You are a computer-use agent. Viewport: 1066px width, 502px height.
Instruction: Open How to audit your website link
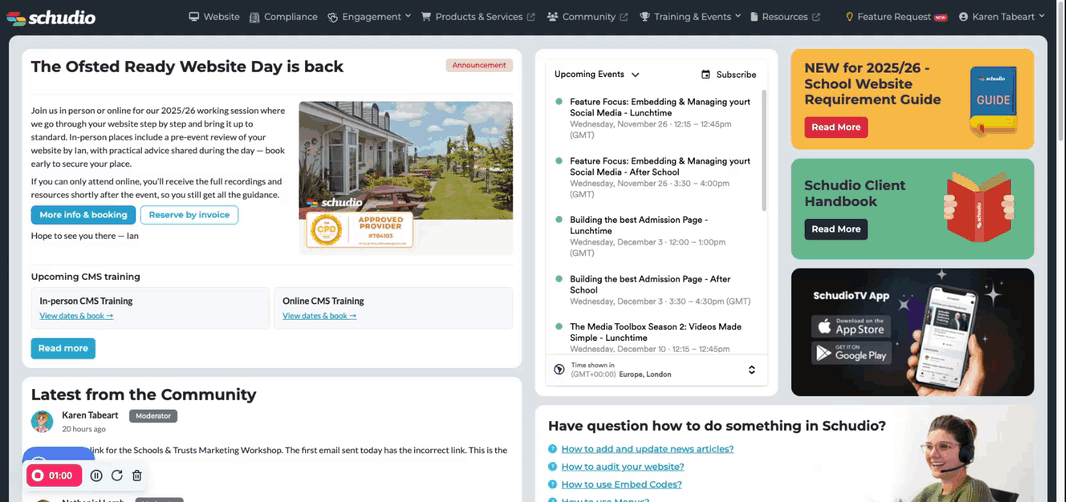click(623, 467)
